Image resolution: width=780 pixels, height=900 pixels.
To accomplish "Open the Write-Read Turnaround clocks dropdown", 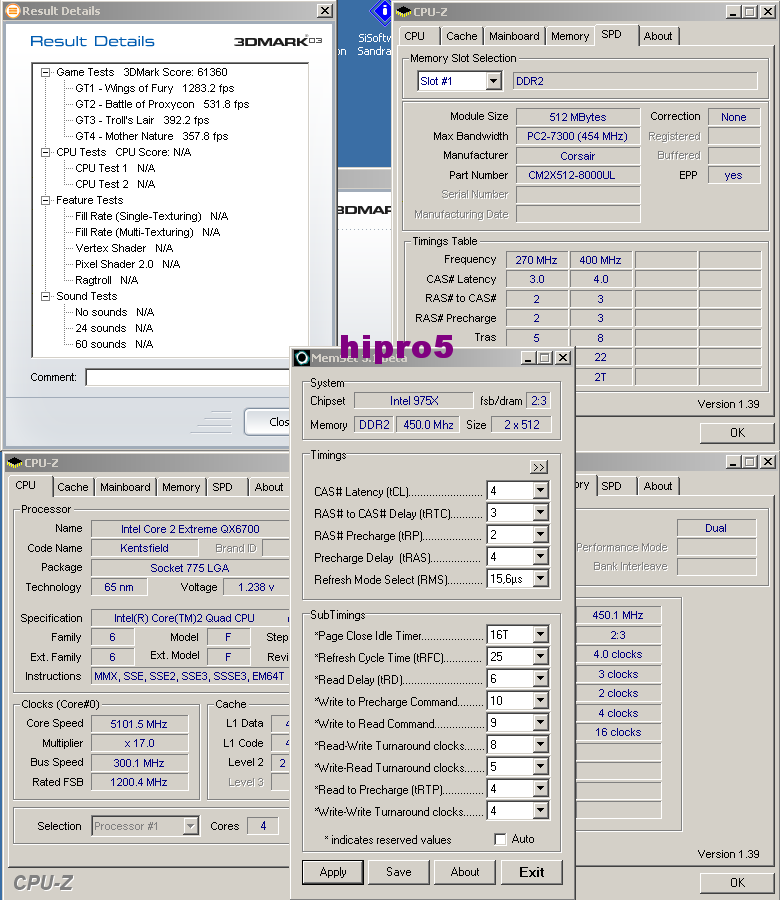I will click(x=540, y=767).
